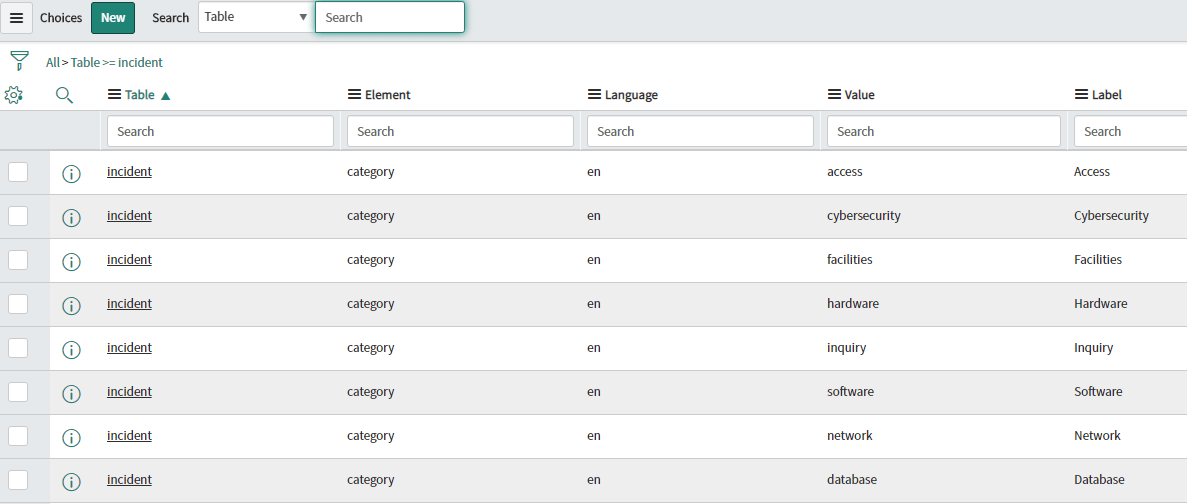Open the list context hamburger menu

coord(16,18)
